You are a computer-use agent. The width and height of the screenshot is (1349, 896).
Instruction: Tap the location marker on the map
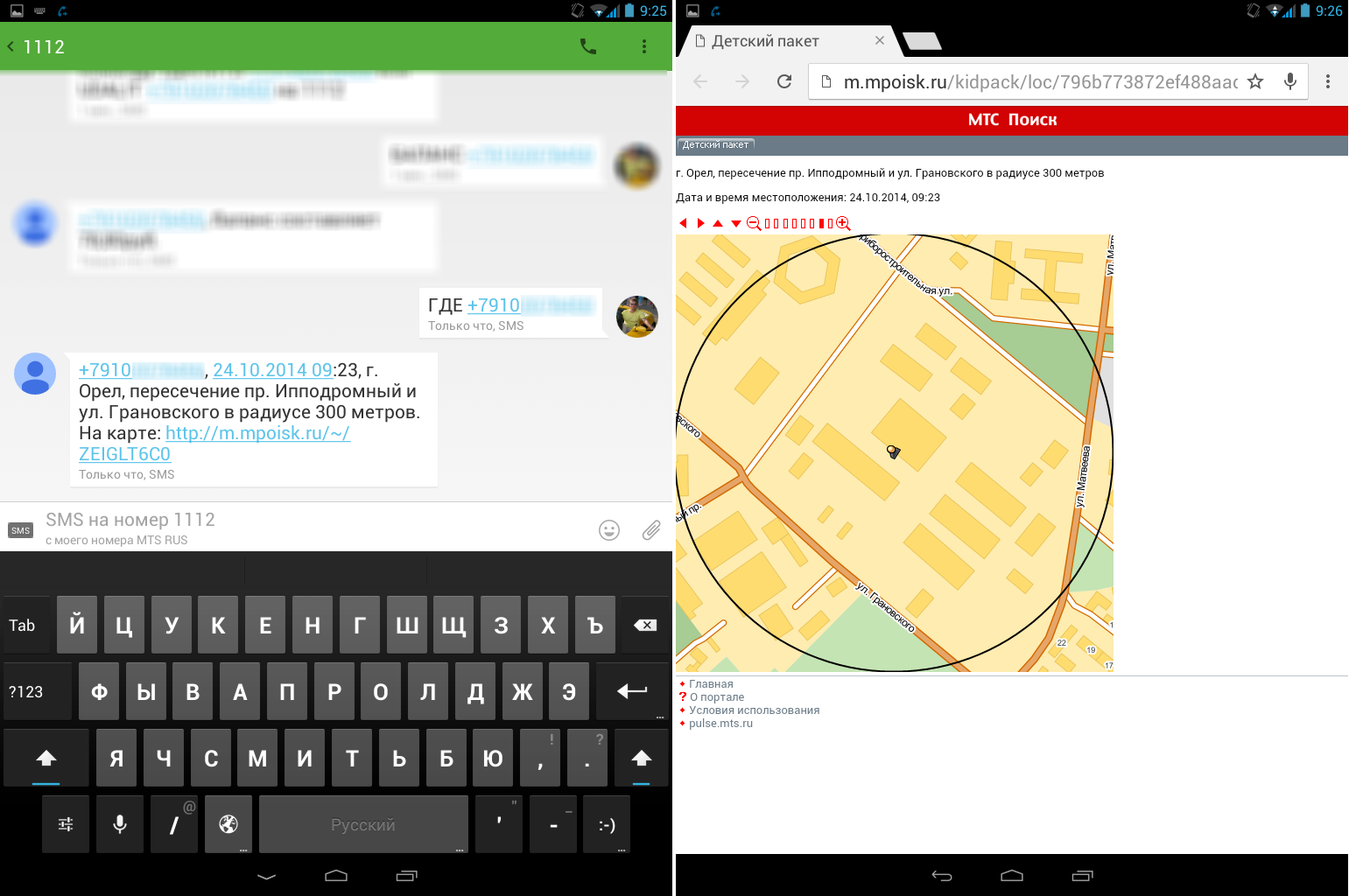[893, 451]
